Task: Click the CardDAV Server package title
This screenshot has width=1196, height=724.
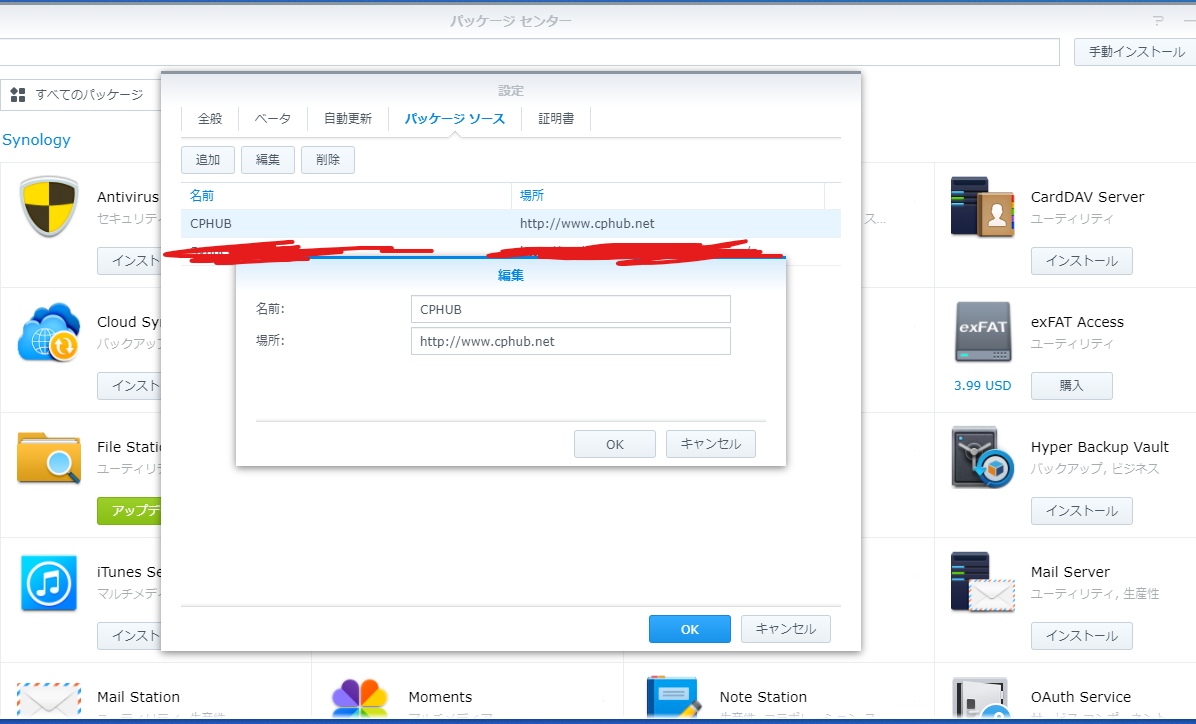Action: (x=1088, y=197)
